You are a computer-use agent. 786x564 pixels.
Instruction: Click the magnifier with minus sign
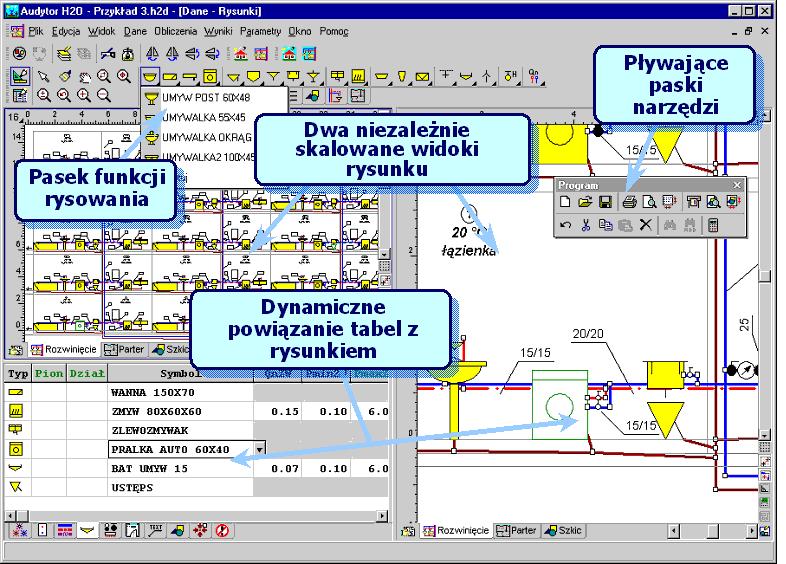pos(104,95)
